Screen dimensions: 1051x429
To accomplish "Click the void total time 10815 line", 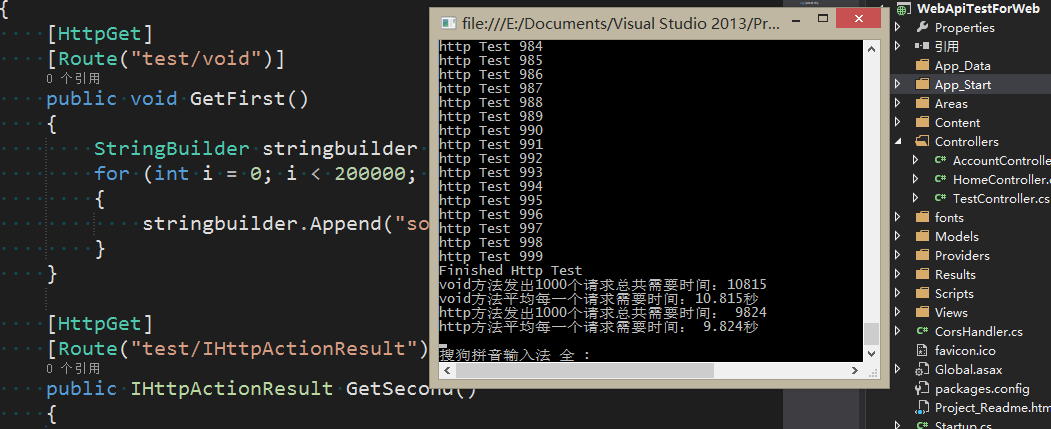I will point(603,284).
